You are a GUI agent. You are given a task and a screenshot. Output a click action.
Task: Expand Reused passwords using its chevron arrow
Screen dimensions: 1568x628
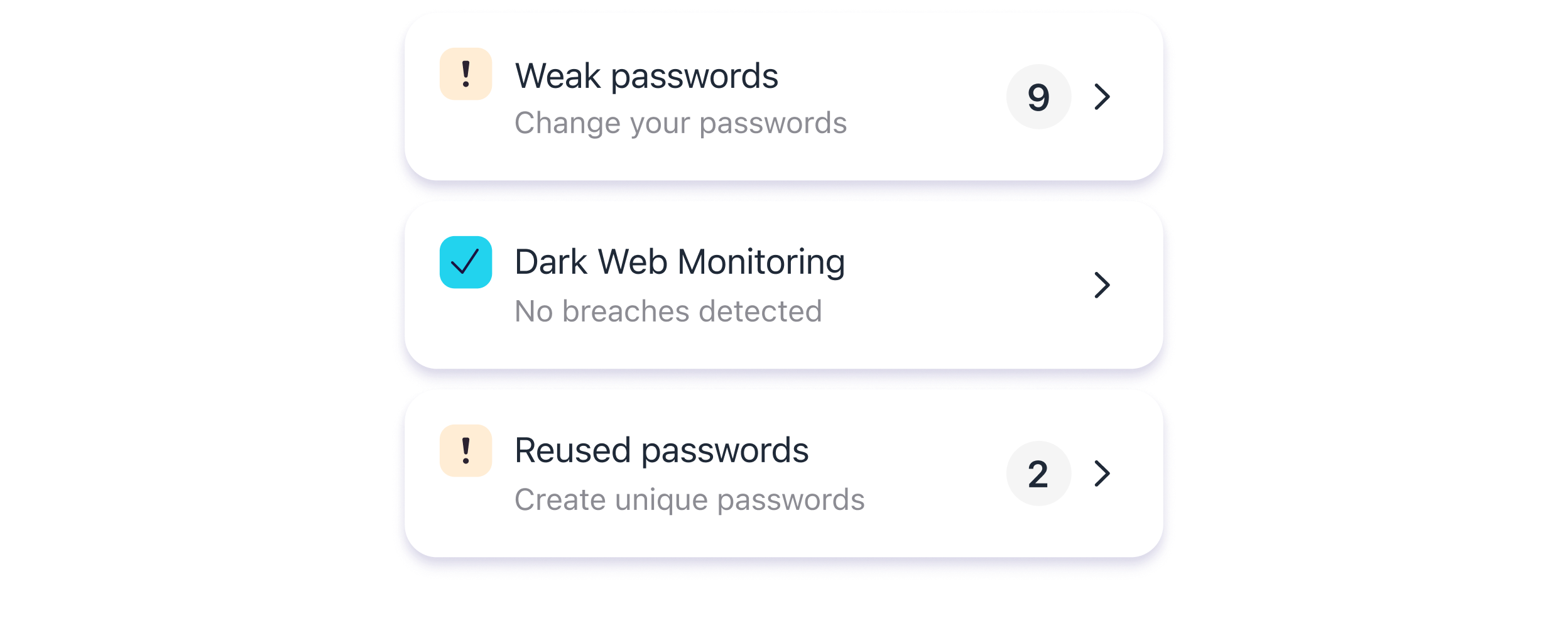(1102, 474)
